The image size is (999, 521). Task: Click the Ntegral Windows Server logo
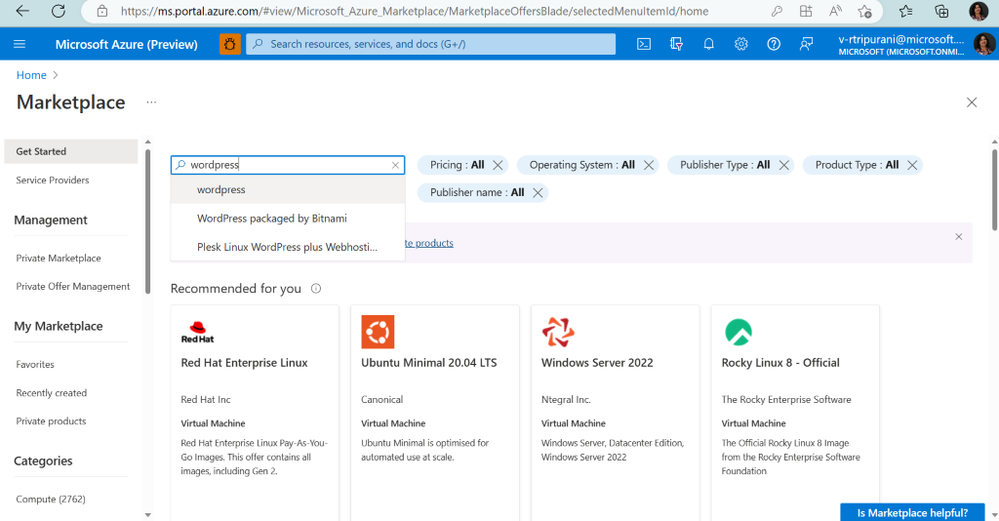pyautogui.click(x=558, y=332)
